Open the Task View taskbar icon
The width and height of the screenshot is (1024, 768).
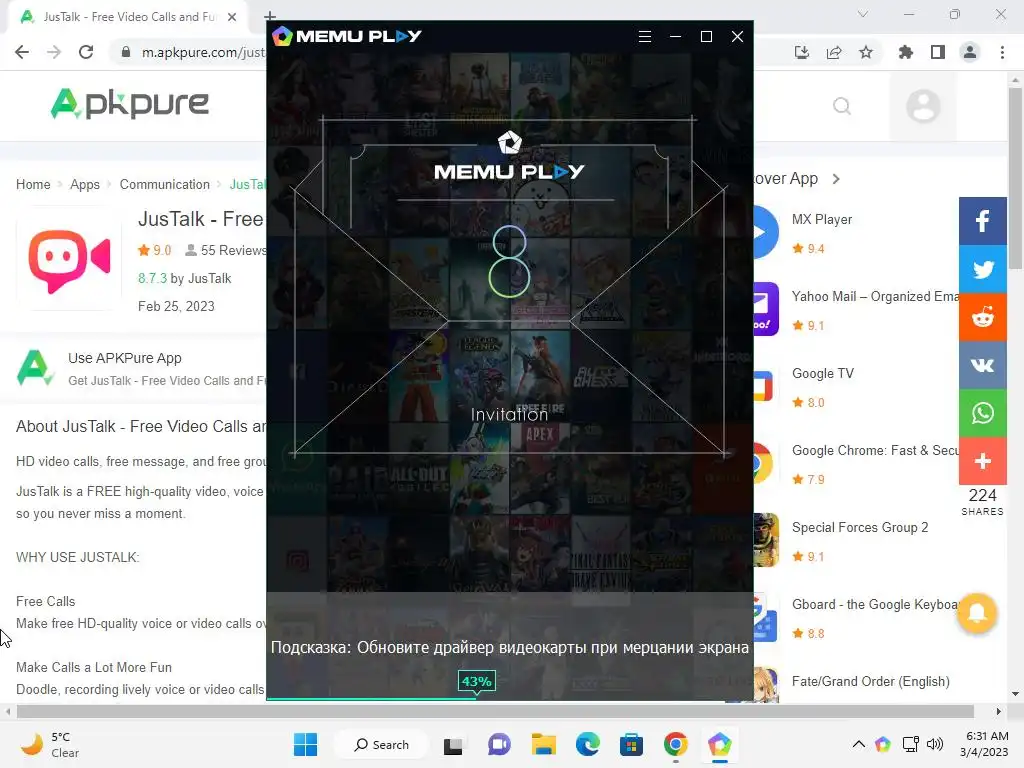click(453, 745)
